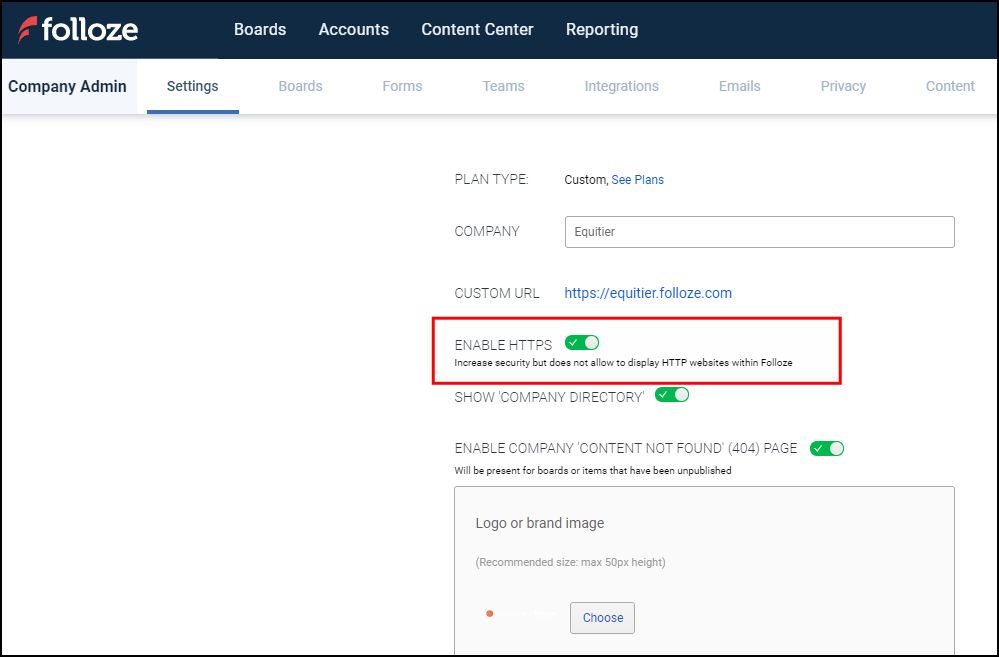Click the Folloze logo
This screenshot has width=999, height=657.
78,30
